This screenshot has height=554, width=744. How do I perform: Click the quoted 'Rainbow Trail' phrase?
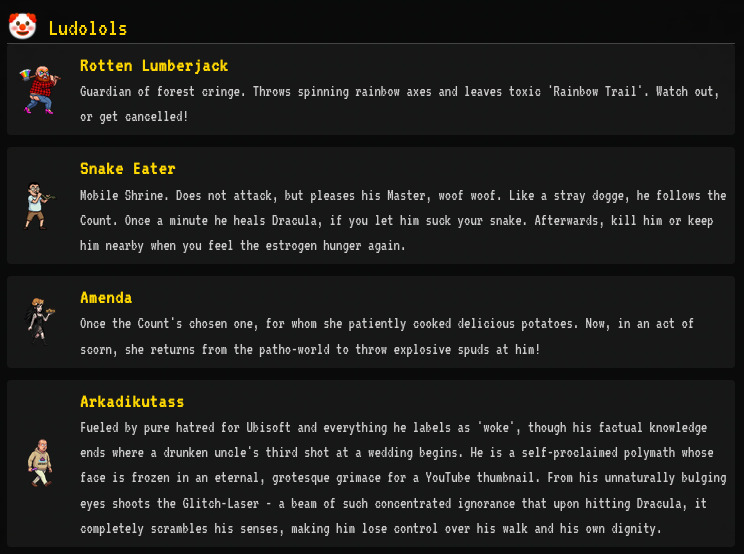click(596, 91)
